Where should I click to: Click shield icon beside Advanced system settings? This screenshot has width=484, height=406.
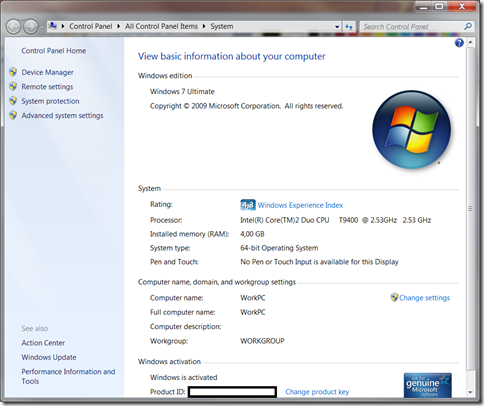(13, 115)
